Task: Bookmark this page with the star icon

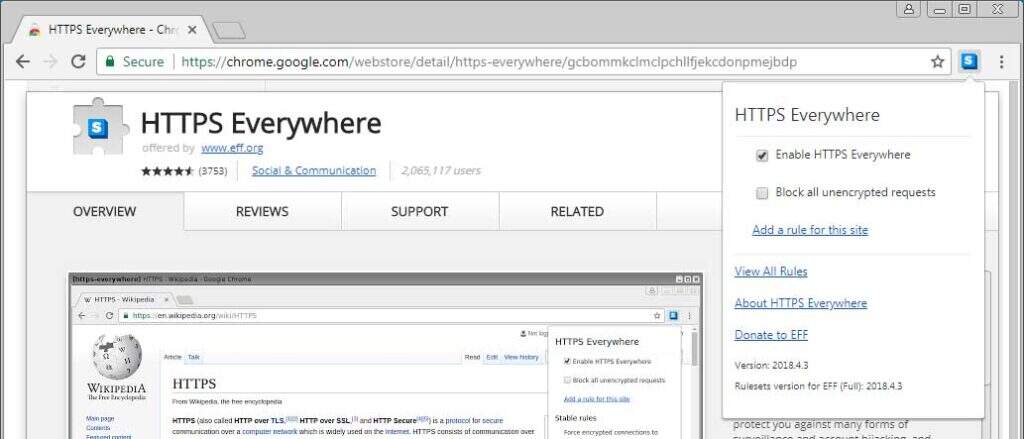Action: point(937,62)
